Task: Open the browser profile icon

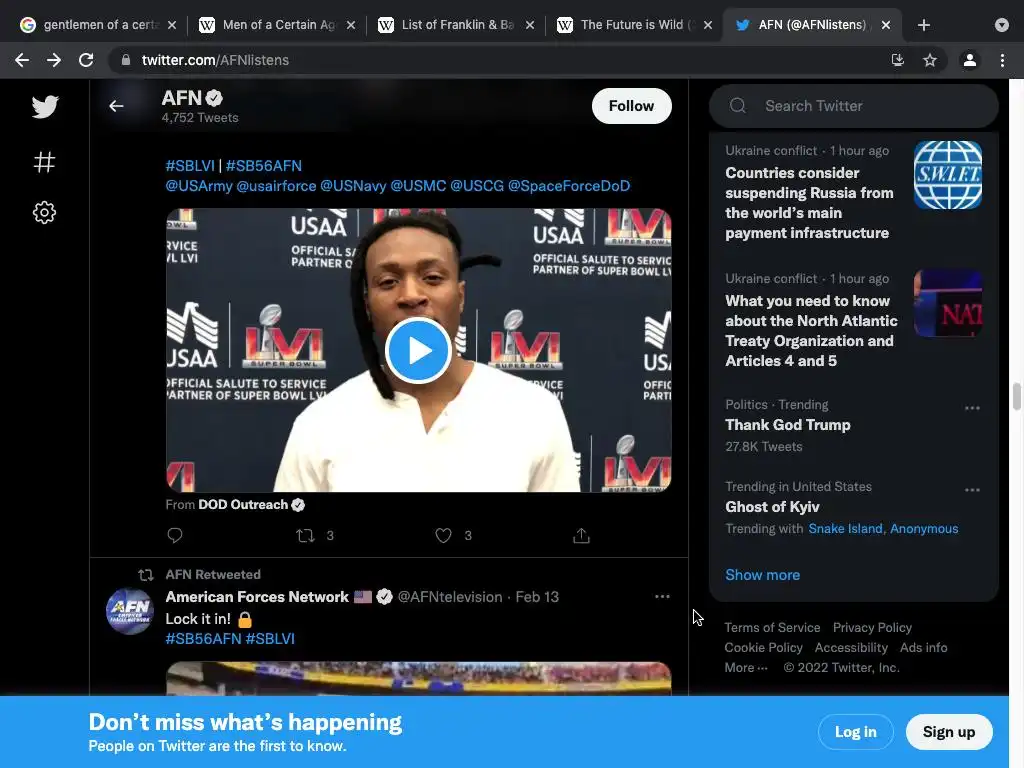Action: click(970, 60)
